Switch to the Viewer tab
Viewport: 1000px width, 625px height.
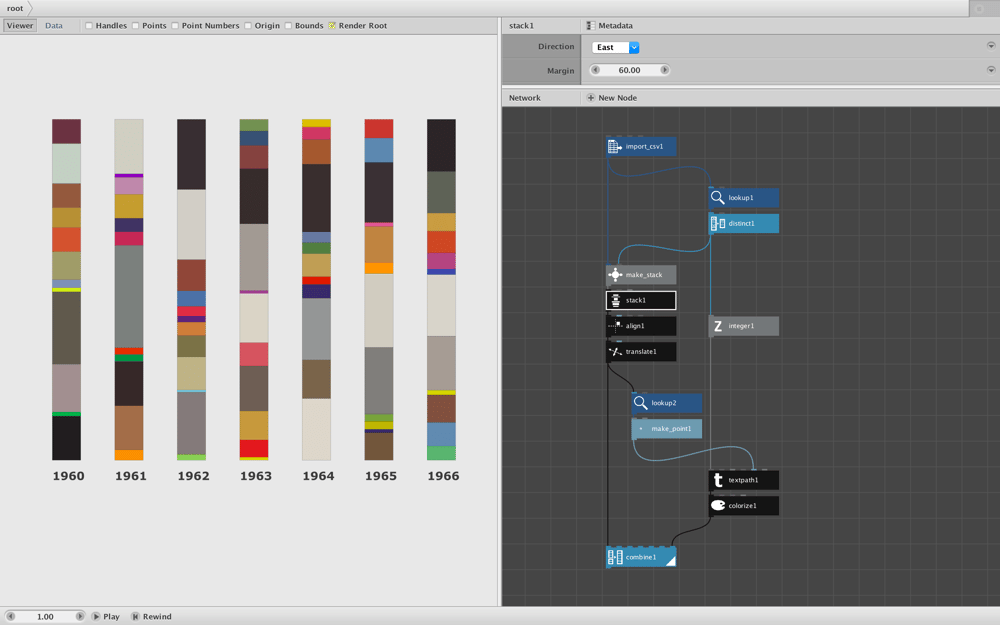tap(20, 26)
